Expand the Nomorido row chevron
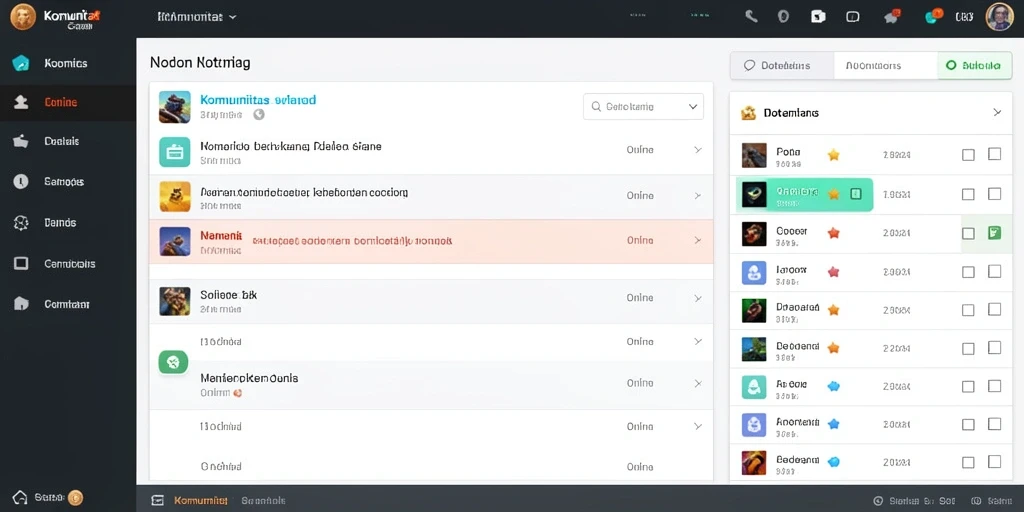Screen dimensions: 1024x512 697,150
